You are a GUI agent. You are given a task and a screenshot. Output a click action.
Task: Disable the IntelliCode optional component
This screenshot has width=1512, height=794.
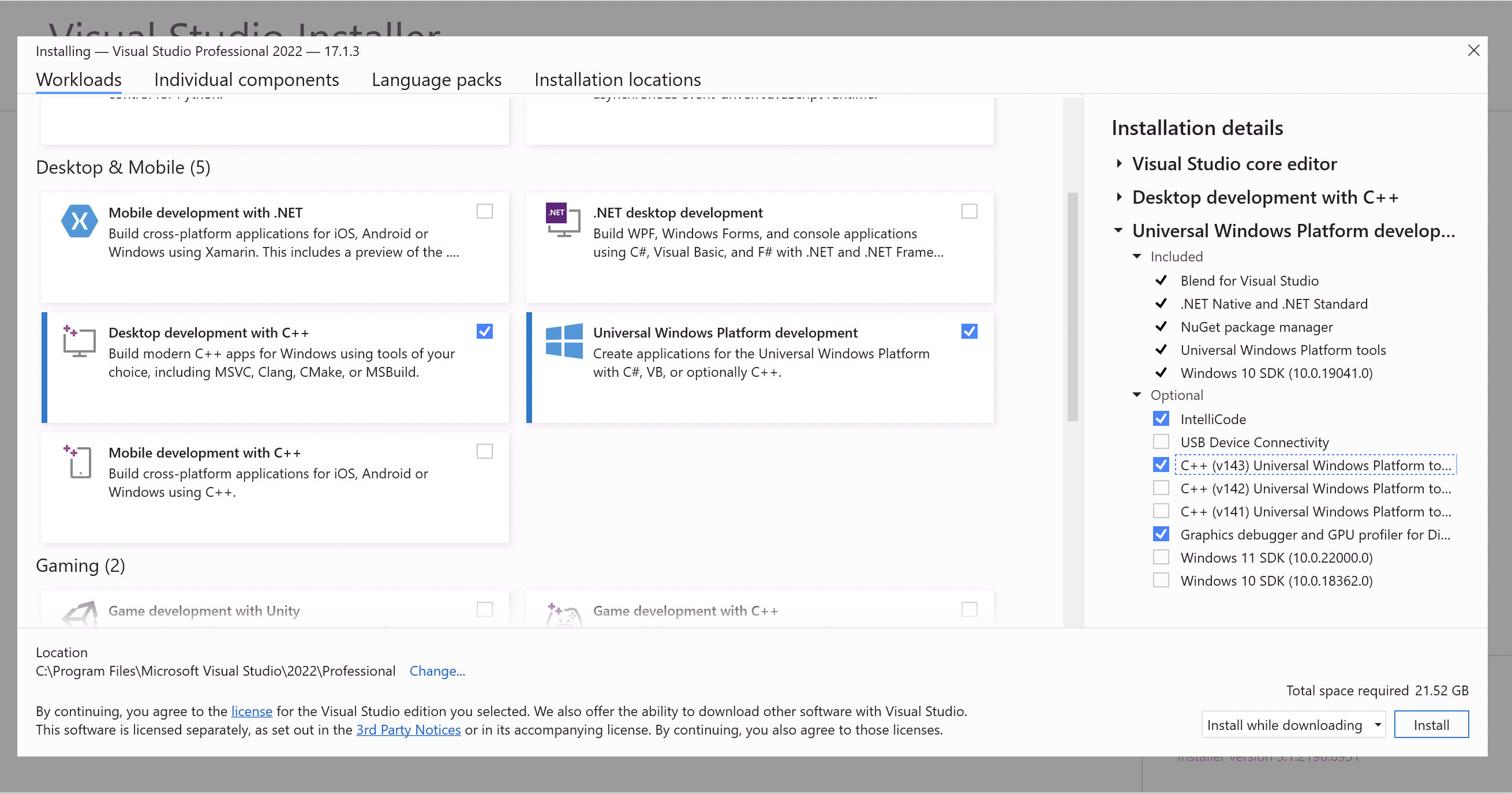click(x=1161, y=418)
